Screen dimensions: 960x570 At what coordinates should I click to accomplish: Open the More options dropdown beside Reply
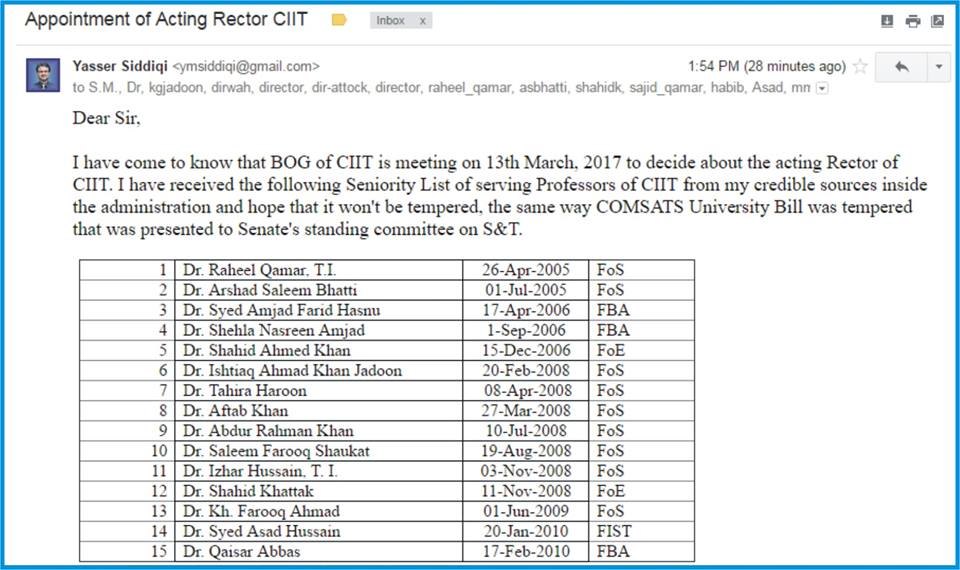coord(939,67)
